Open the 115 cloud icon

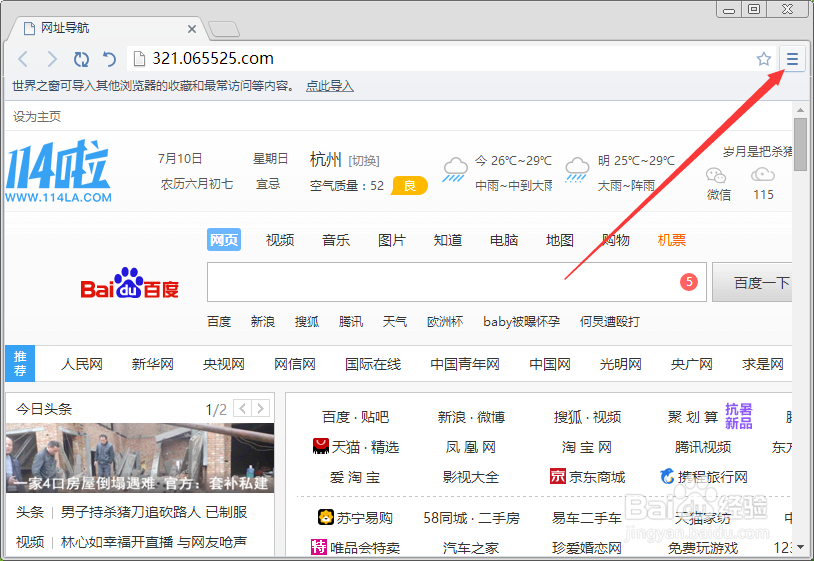[x=763, y=174]
